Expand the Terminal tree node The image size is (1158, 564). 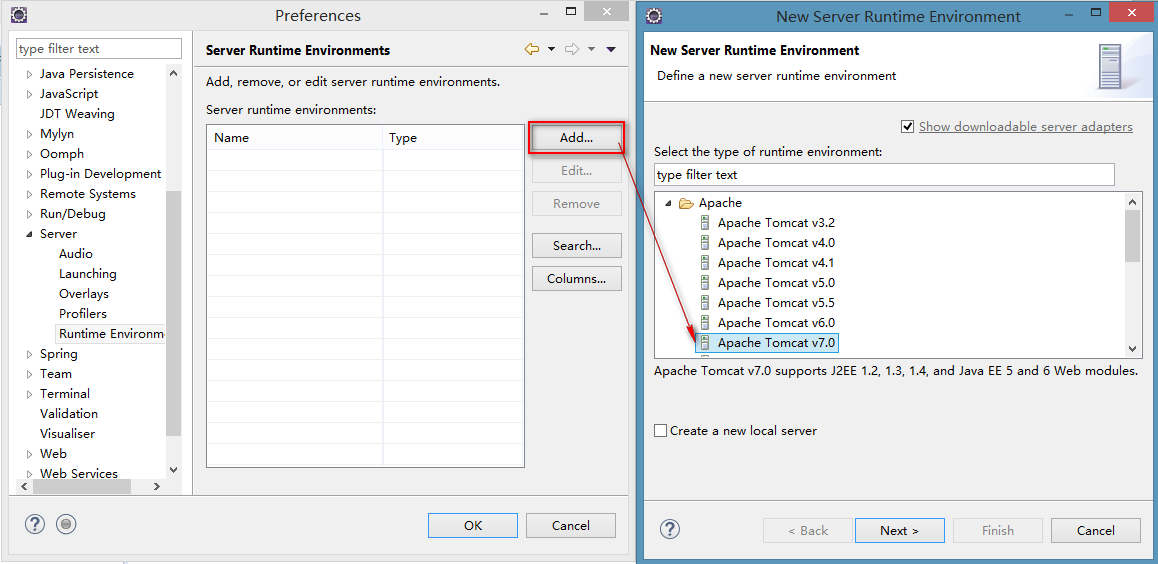click(x=30, y=393)
